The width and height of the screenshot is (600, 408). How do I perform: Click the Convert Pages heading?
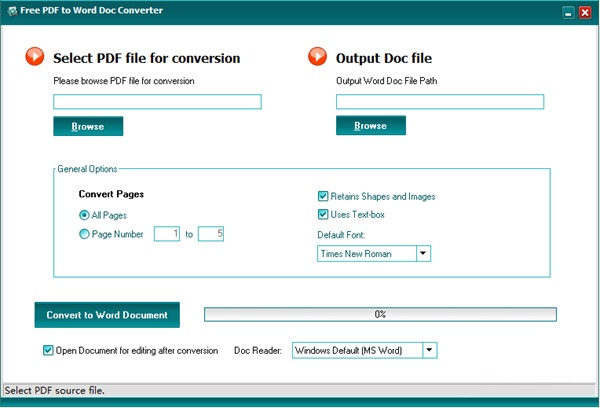[x=111, y=194]
